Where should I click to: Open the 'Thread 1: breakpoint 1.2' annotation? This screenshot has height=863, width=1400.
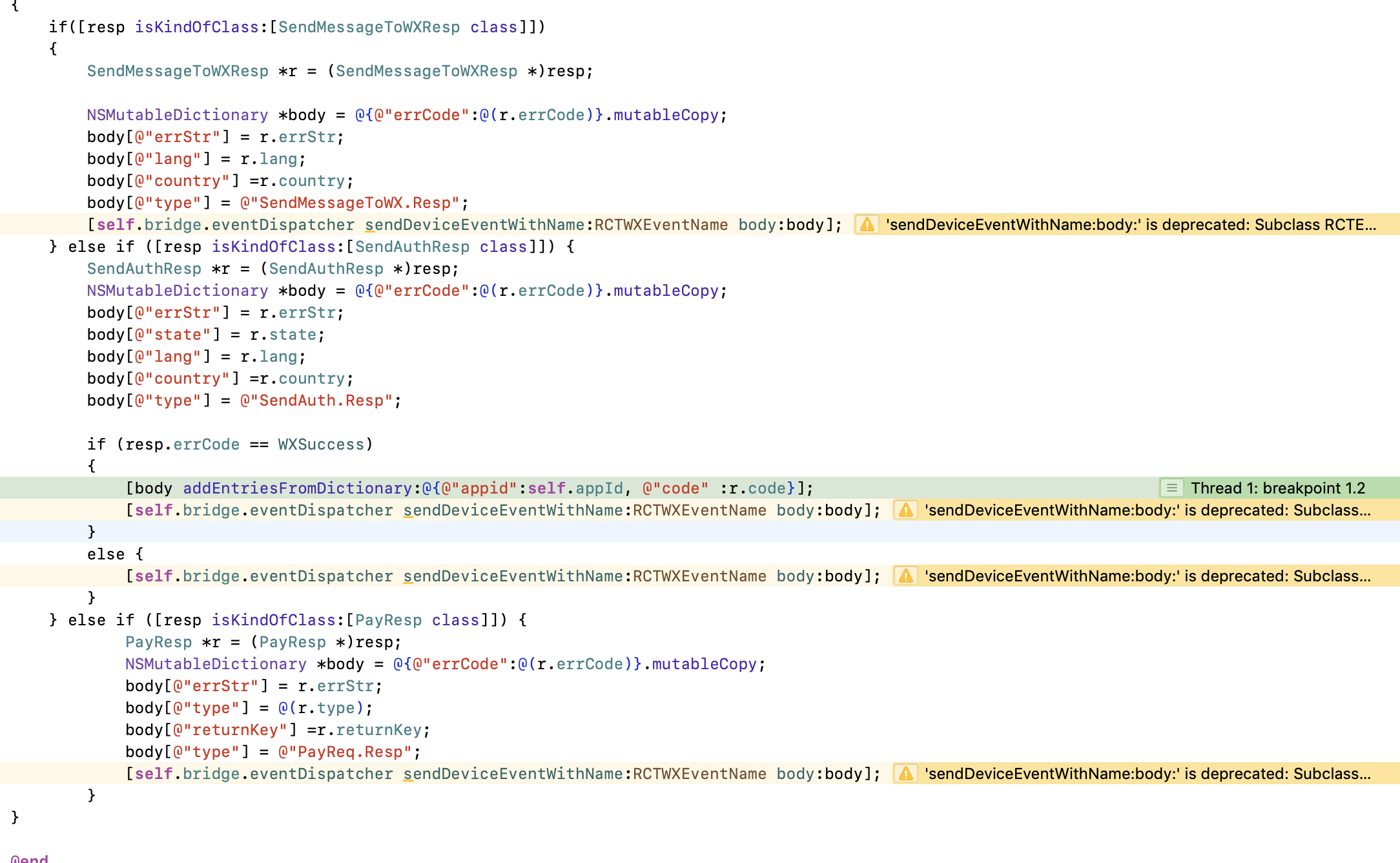(x=1277, y=488)
